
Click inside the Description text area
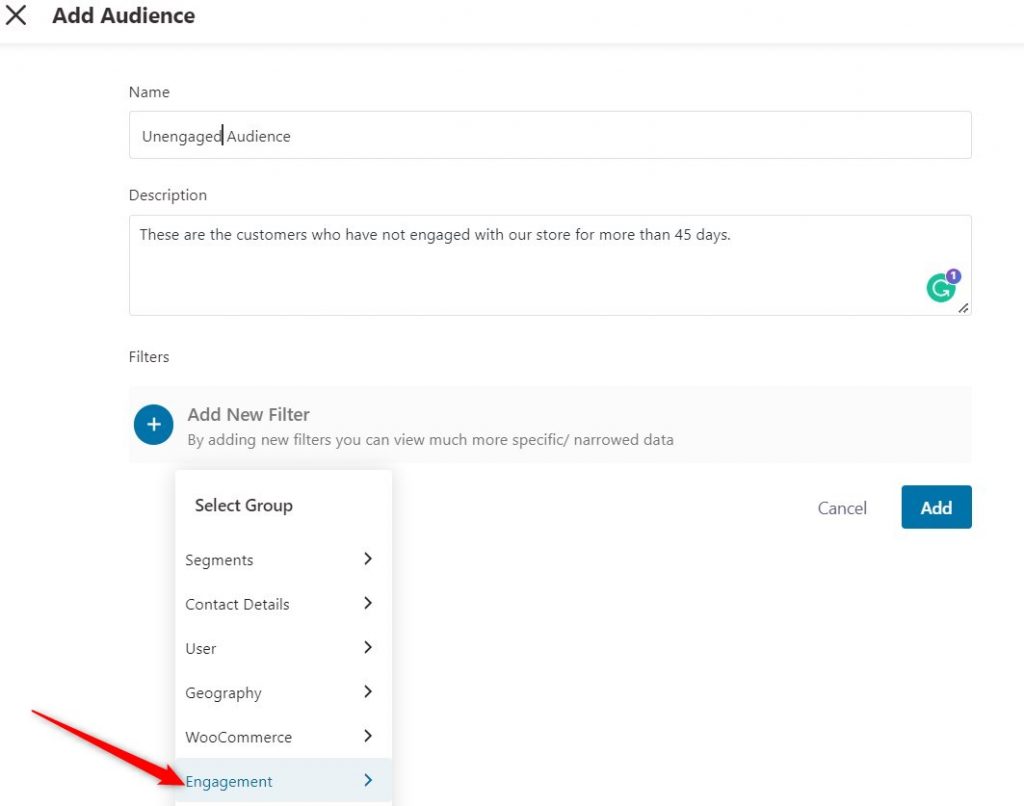pos(550,265)
